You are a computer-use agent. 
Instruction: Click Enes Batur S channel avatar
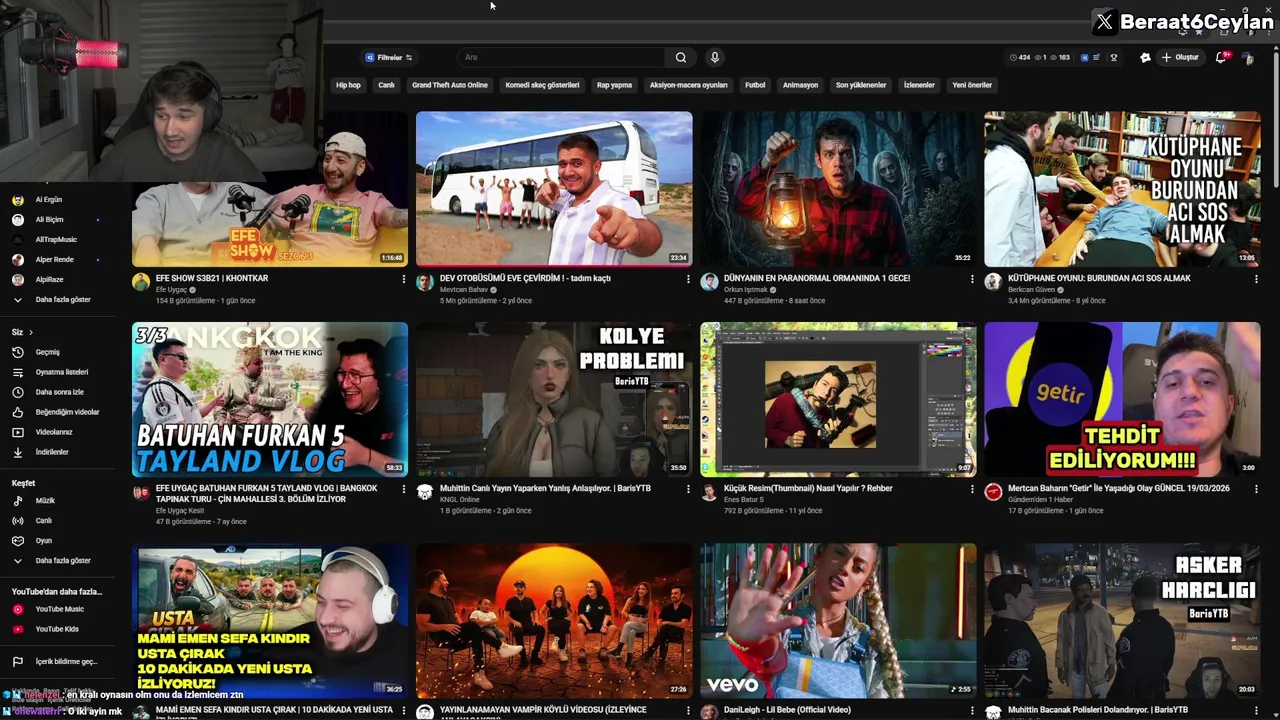tap(709, 492)
